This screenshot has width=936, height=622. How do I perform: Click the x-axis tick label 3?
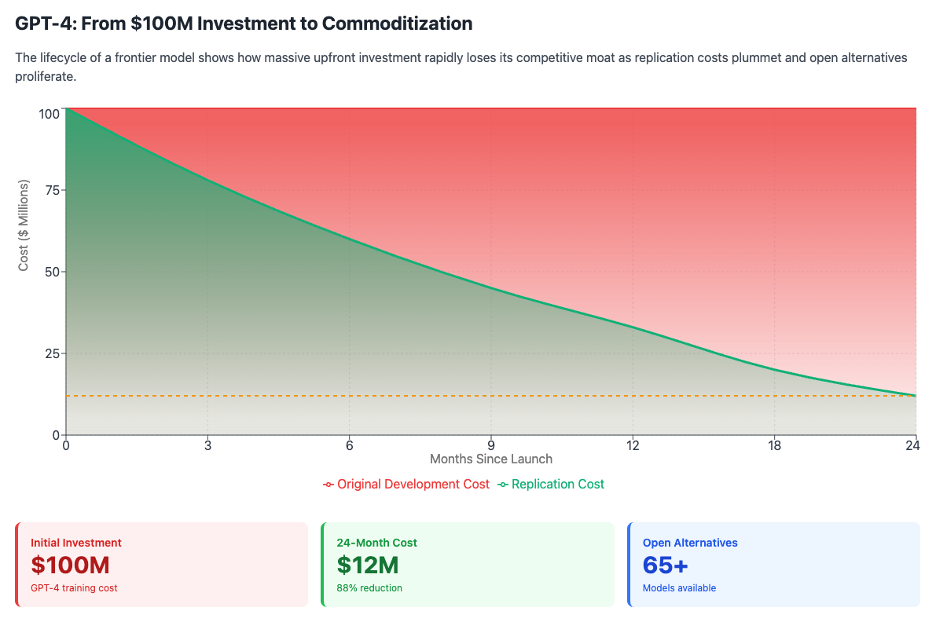pyautogui.click(x=208, y=445)
